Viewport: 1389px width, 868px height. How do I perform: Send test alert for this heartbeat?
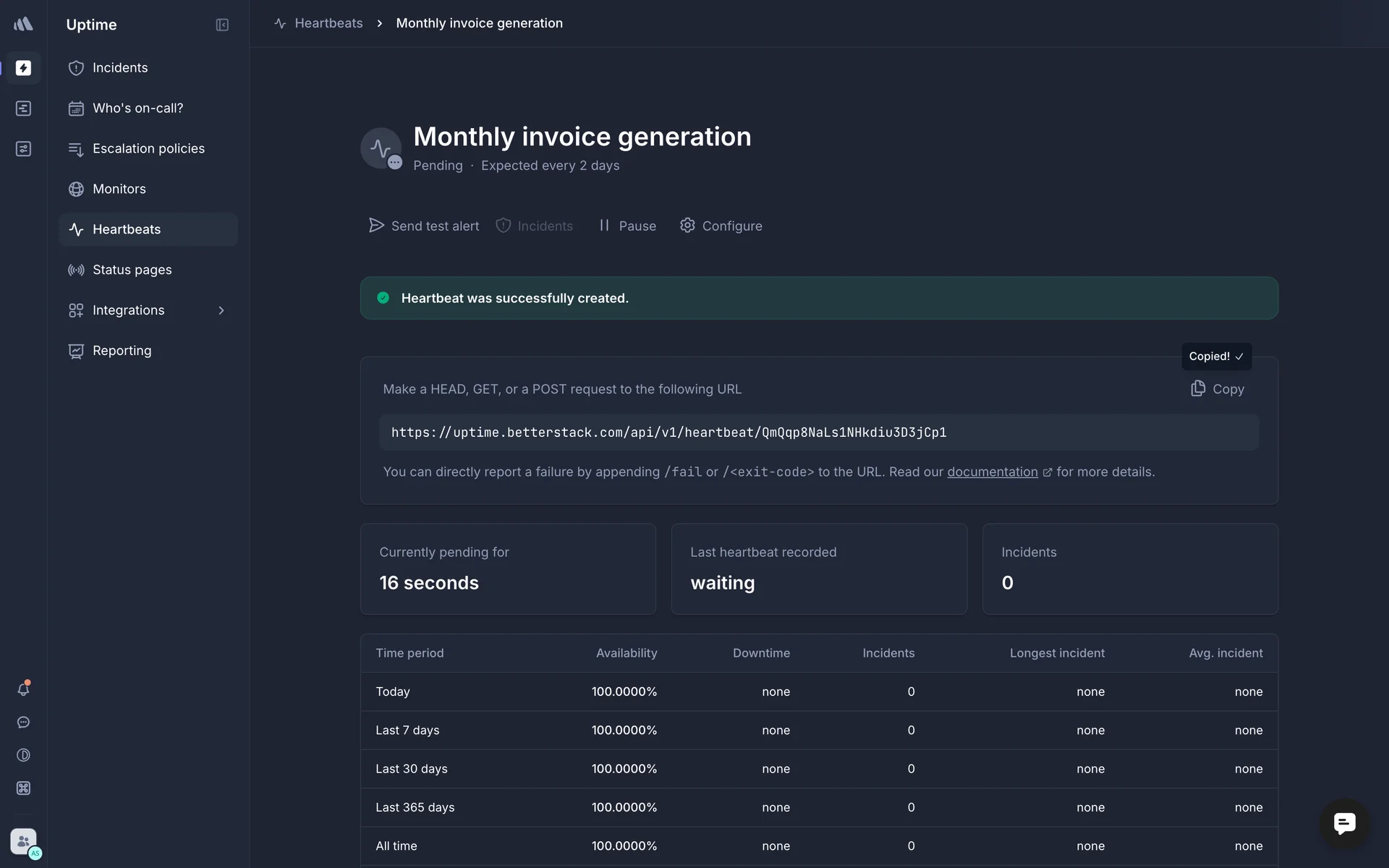click(x=424, y=226)
